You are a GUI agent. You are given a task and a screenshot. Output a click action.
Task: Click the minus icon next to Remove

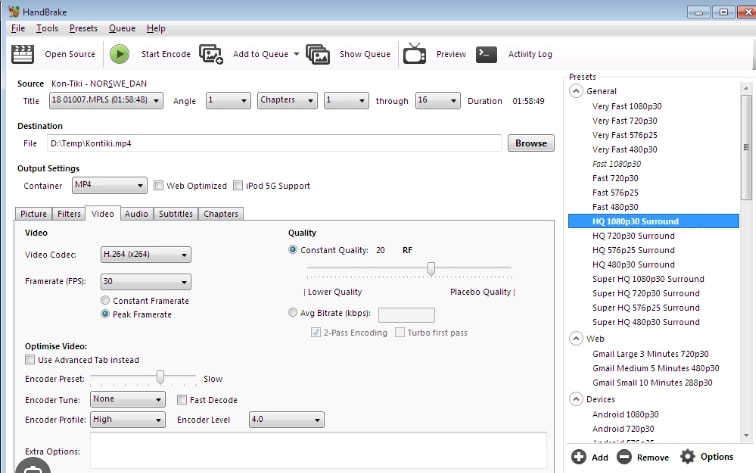click(x=624, y=457)
